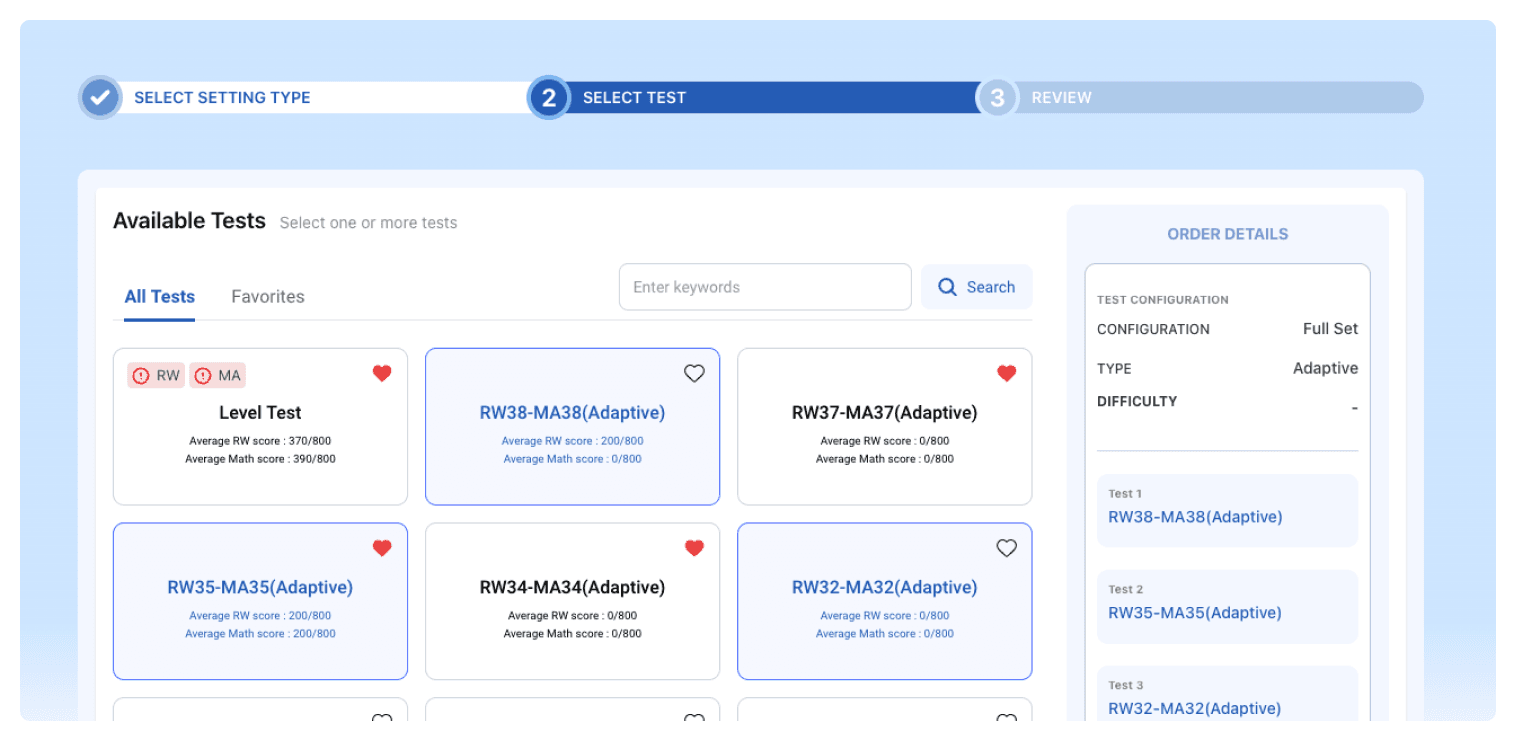Switch to the Favorites tab
1516x741 pixels.
267,296
